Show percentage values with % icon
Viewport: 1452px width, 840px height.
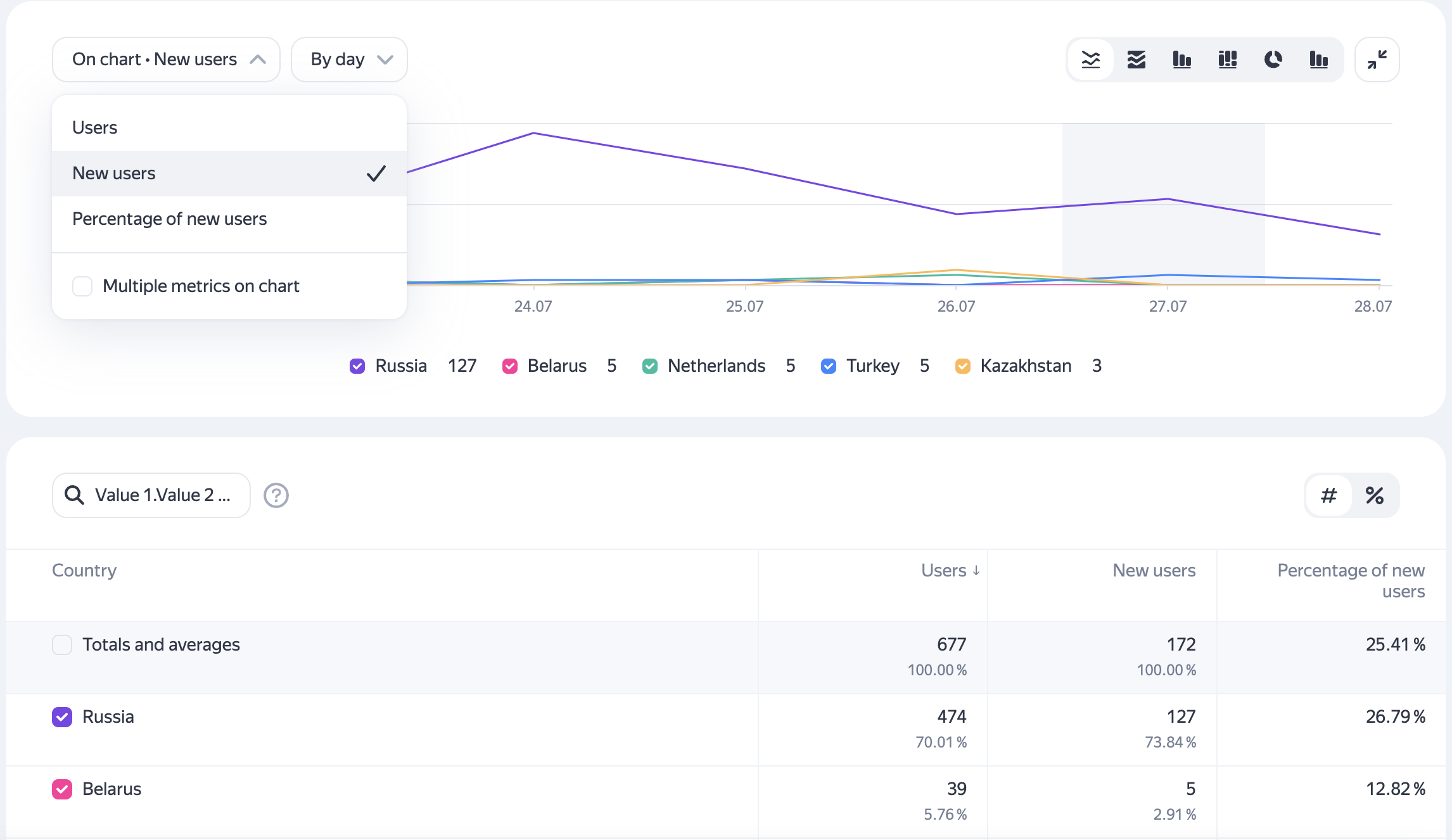pos(1374,495)
